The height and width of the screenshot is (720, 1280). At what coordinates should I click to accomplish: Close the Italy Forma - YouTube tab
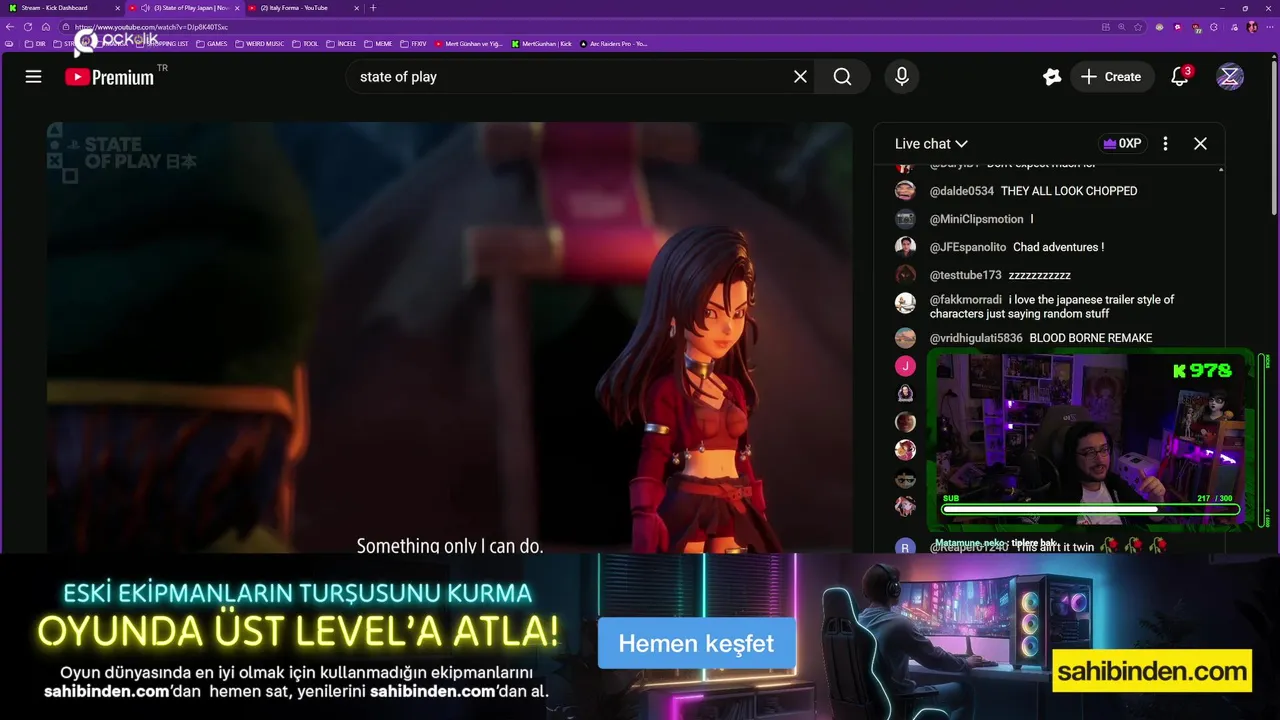coord(356,8)
